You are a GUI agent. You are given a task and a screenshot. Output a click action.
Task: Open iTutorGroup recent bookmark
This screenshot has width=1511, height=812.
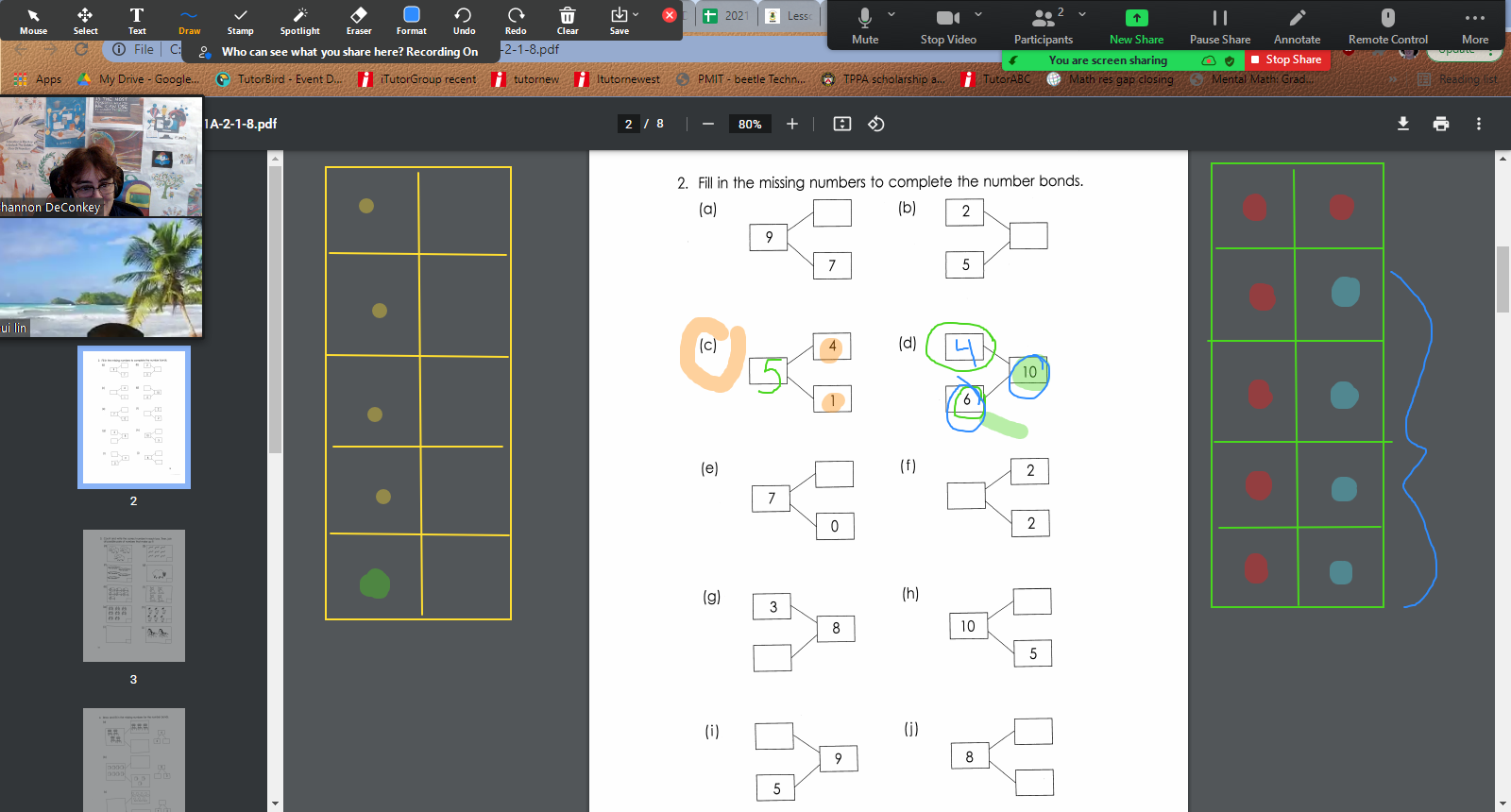tap(417, 79)
